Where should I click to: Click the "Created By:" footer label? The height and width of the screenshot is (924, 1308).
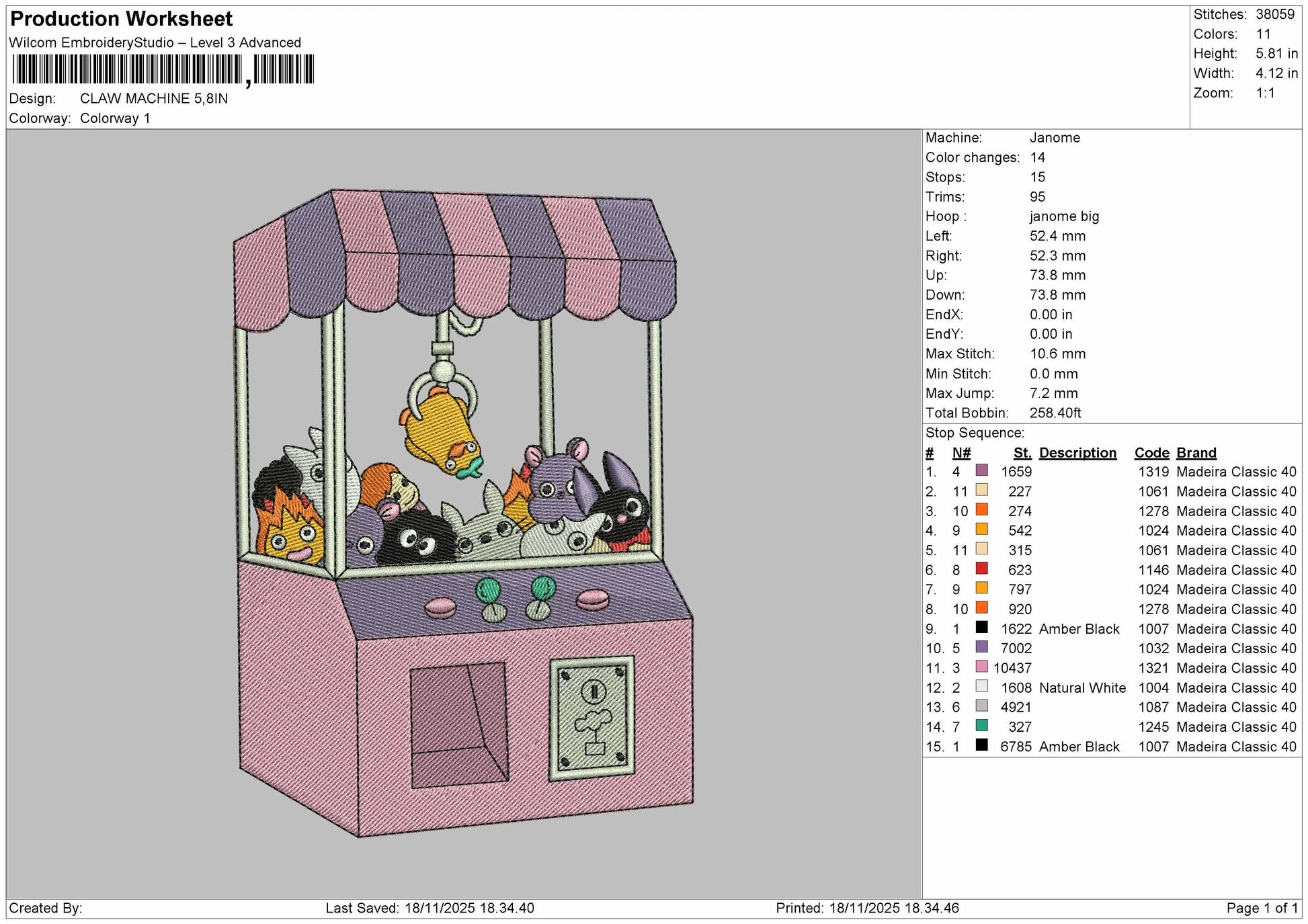pos(46,908)
